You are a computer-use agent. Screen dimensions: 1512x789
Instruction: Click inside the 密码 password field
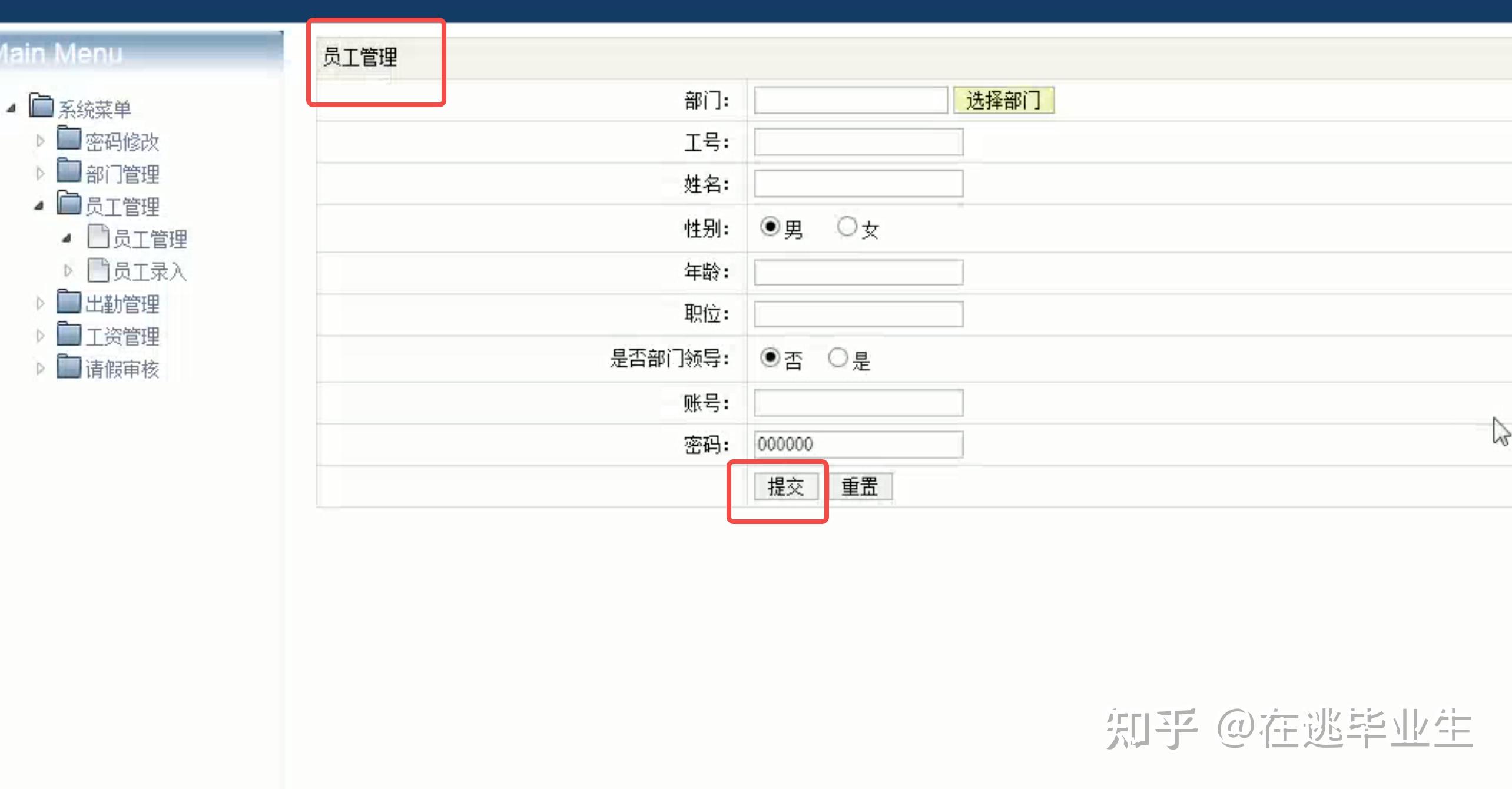[857, 444]
